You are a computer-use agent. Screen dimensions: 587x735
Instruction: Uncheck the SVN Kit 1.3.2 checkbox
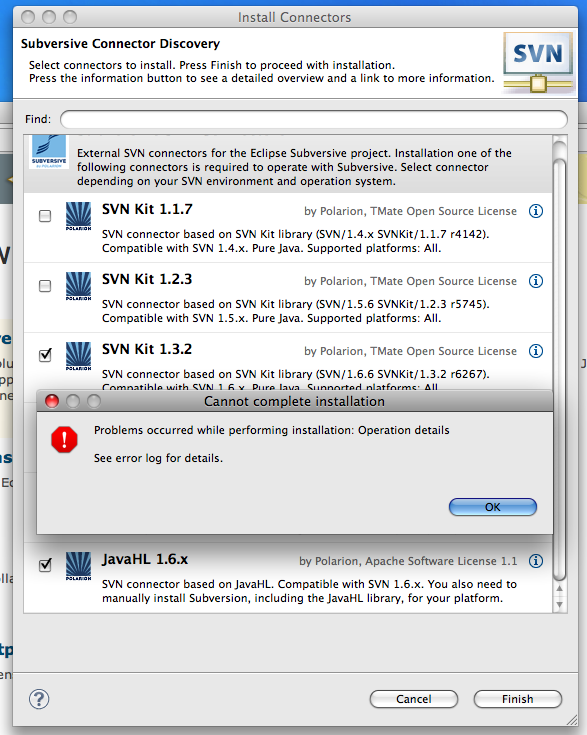(45, 355)
